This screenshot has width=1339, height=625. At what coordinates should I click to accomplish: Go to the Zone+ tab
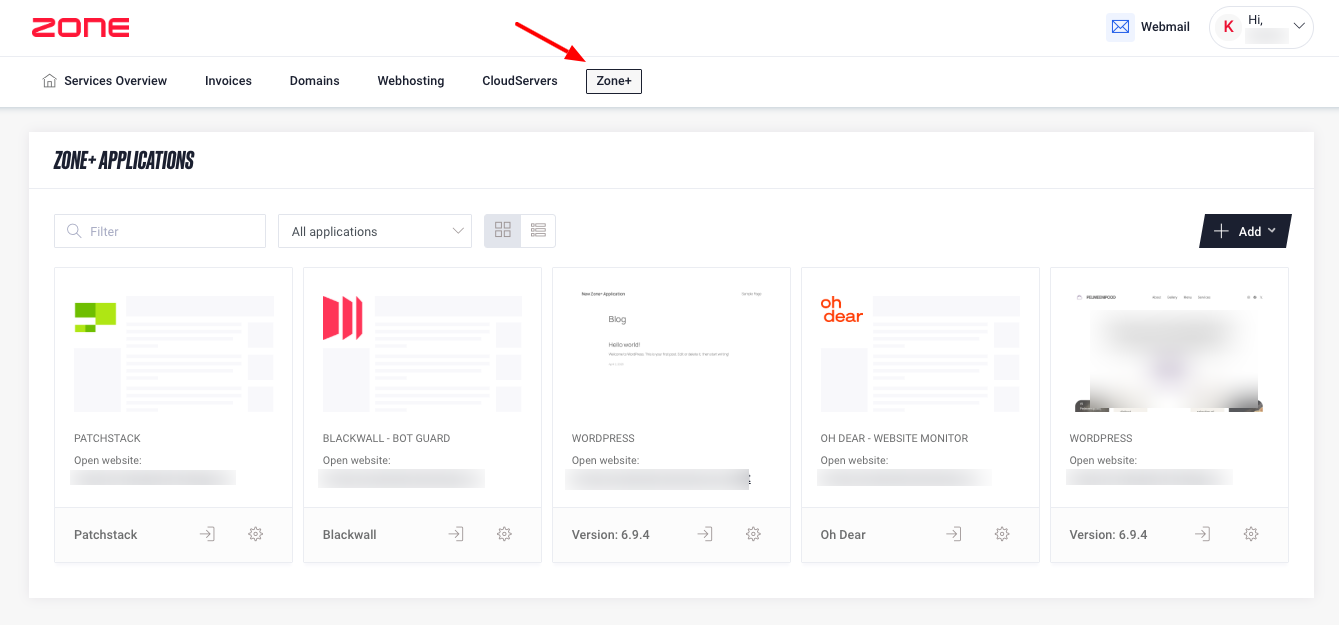pos(614,81)
